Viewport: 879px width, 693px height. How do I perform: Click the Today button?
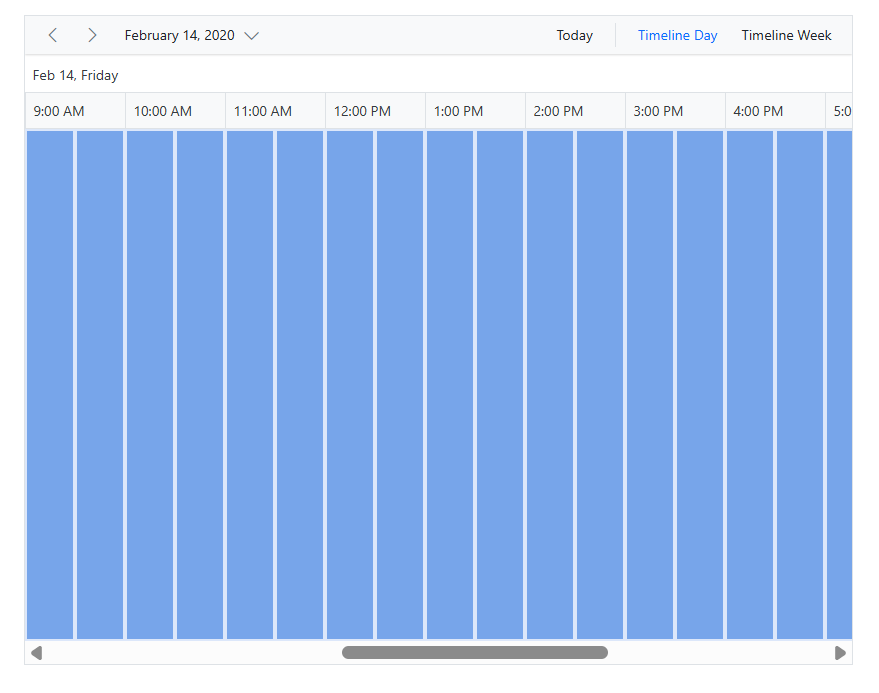click(x=574, y=35)
